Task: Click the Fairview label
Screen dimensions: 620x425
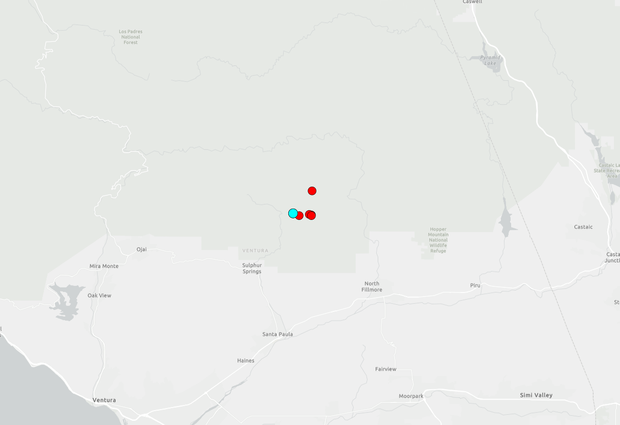Action: (386, 369)
